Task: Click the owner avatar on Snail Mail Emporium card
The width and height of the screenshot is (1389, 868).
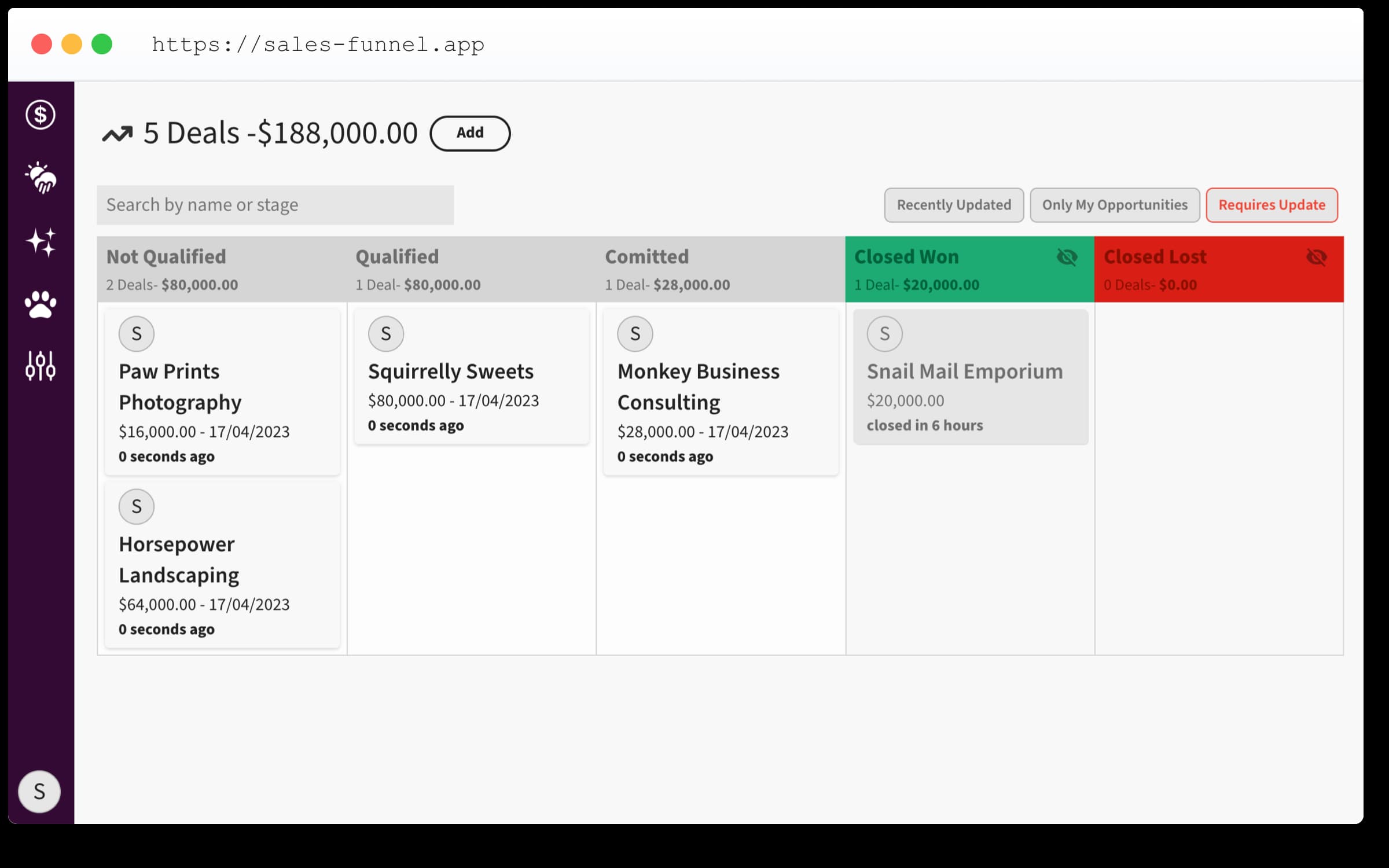Action: coord(885,334)
